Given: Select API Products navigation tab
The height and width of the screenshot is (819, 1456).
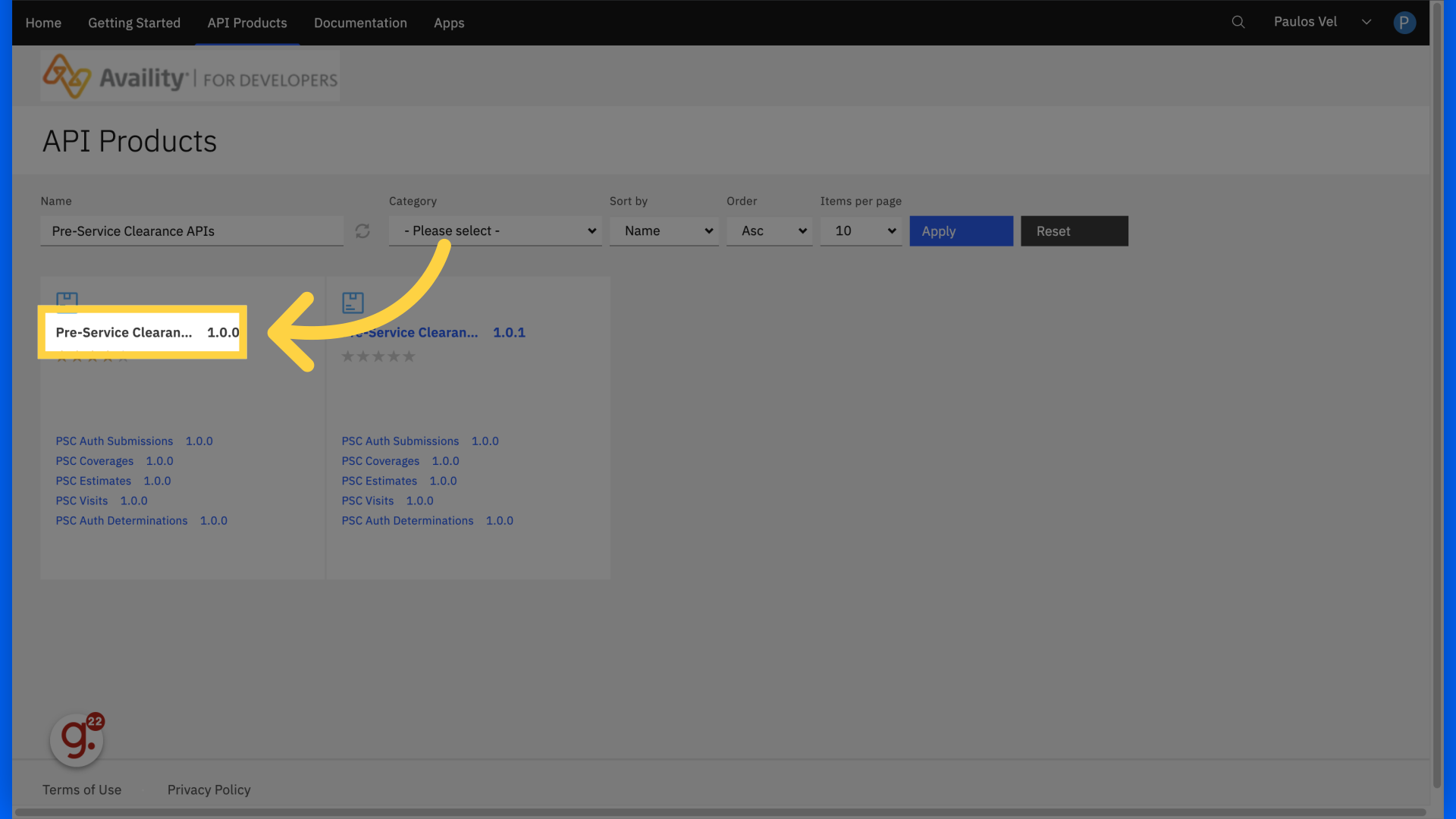Looking at the screenshot, I should [x=247, y=23].
